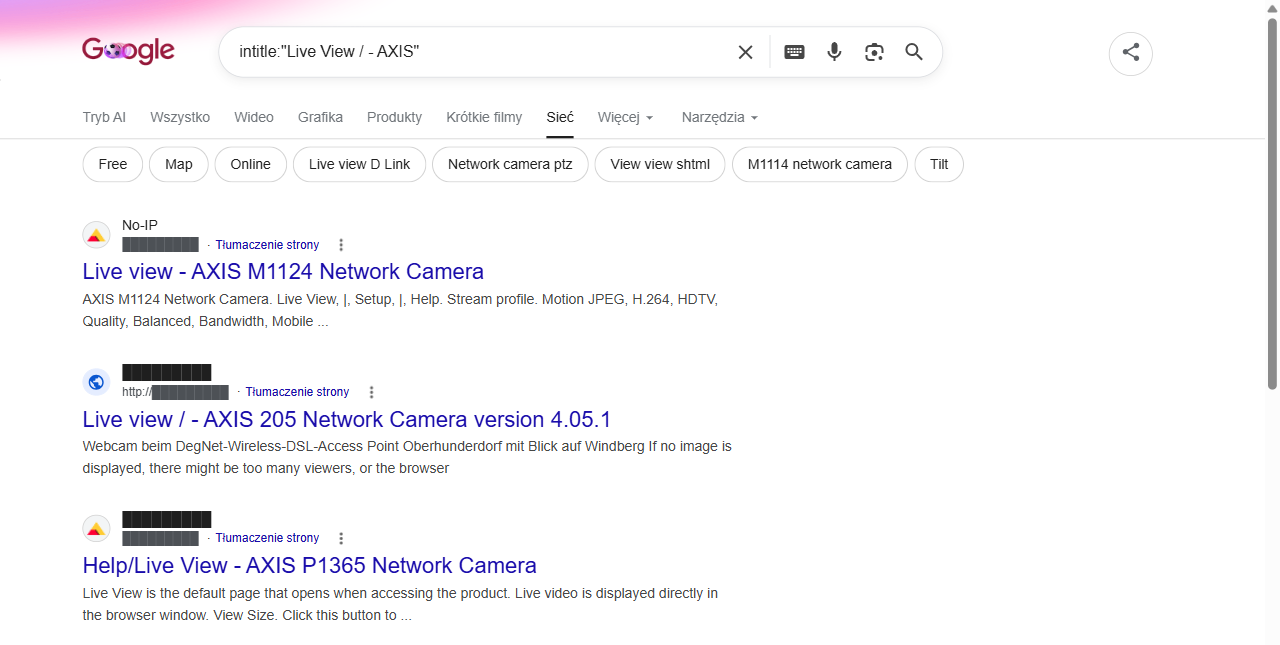Search by image with camera lens icon
Image resolution: width=1280 pixels, height=645 pixels.
(874, 52)
